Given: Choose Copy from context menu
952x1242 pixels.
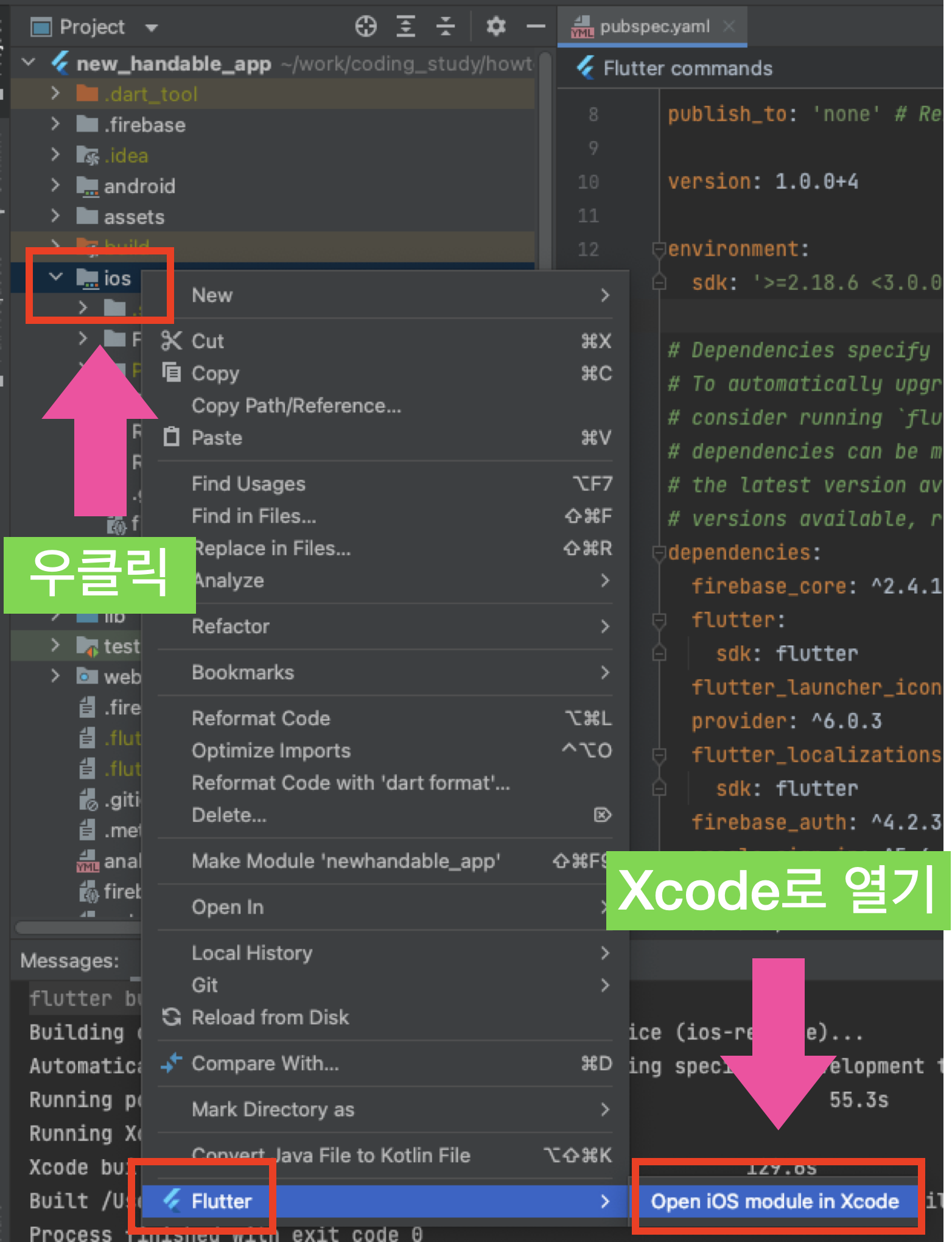Looking at the screenshot, I should [x=385, y=373].
